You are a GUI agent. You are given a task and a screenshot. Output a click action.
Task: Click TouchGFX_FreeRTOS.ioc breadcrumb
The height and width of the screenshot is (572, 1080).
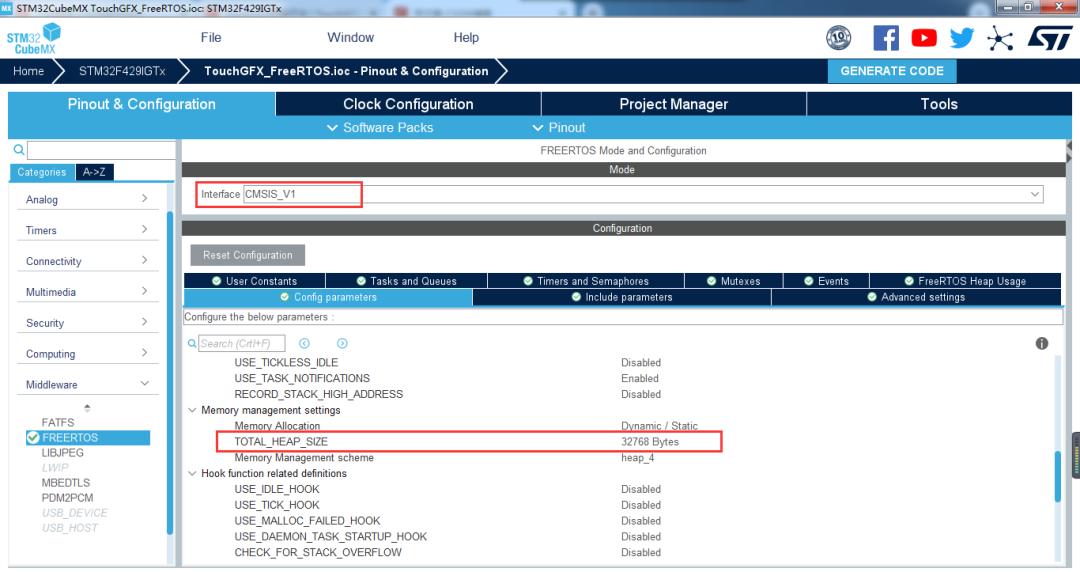[346, 71]
